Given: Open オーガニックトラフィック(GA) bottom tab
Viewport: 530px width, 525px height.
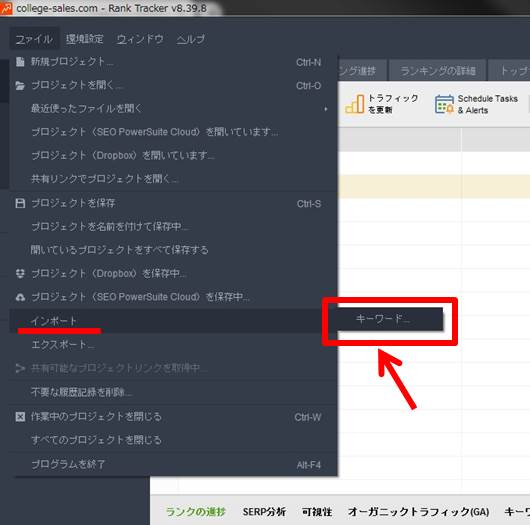Looking at the screenshot, I should coord(418,512).
